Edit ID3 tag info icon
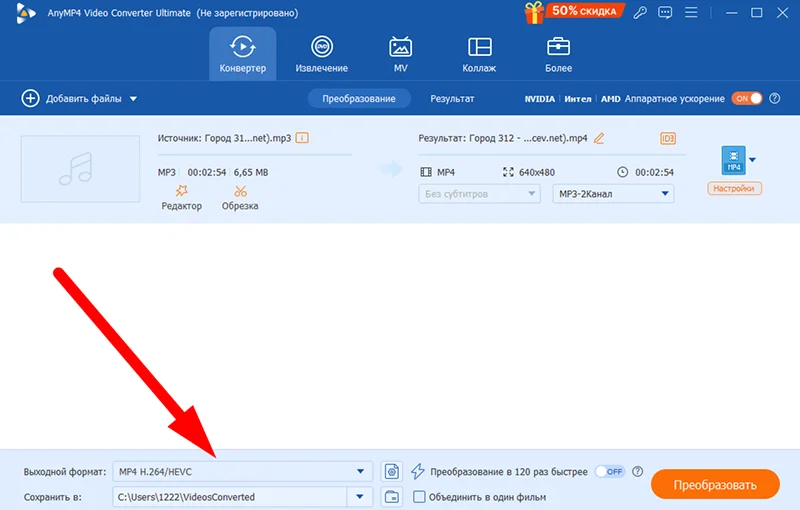 [x=667, y=138]
